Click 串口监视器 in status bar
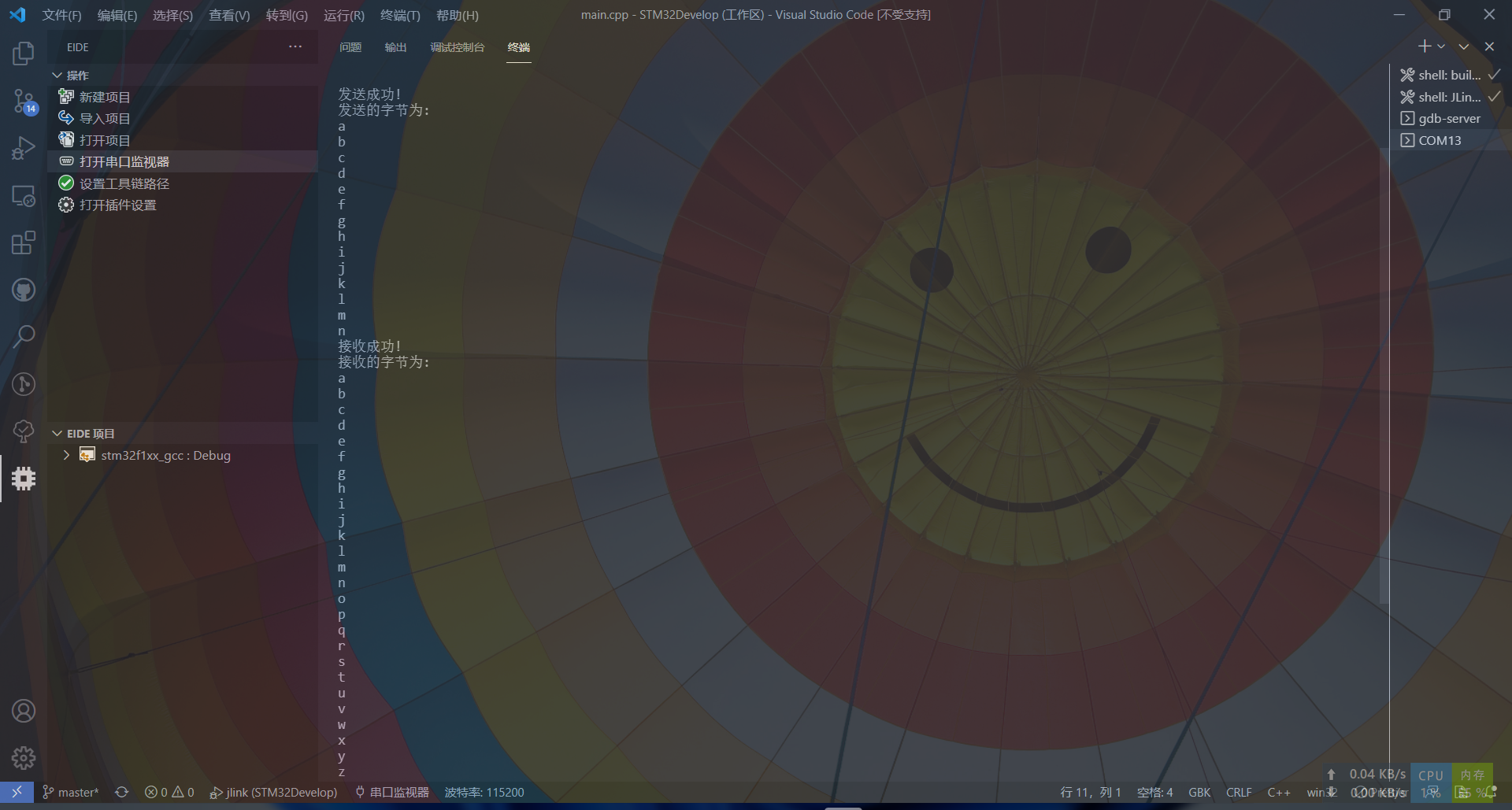Viewport: 1512px width, 810px height. pos(392,792)
